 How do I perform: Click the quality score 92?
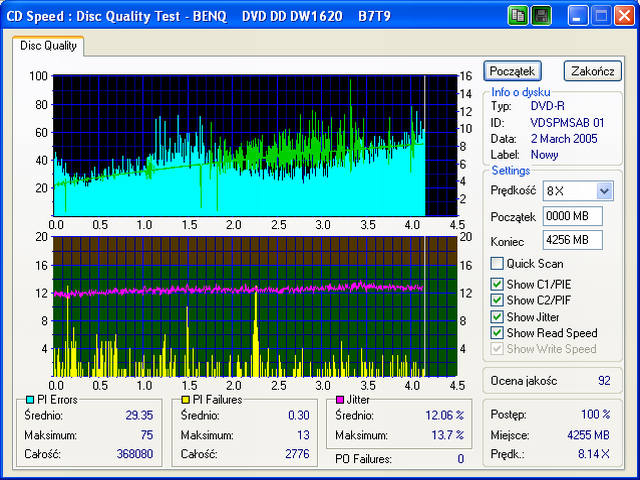pos(604,381)
